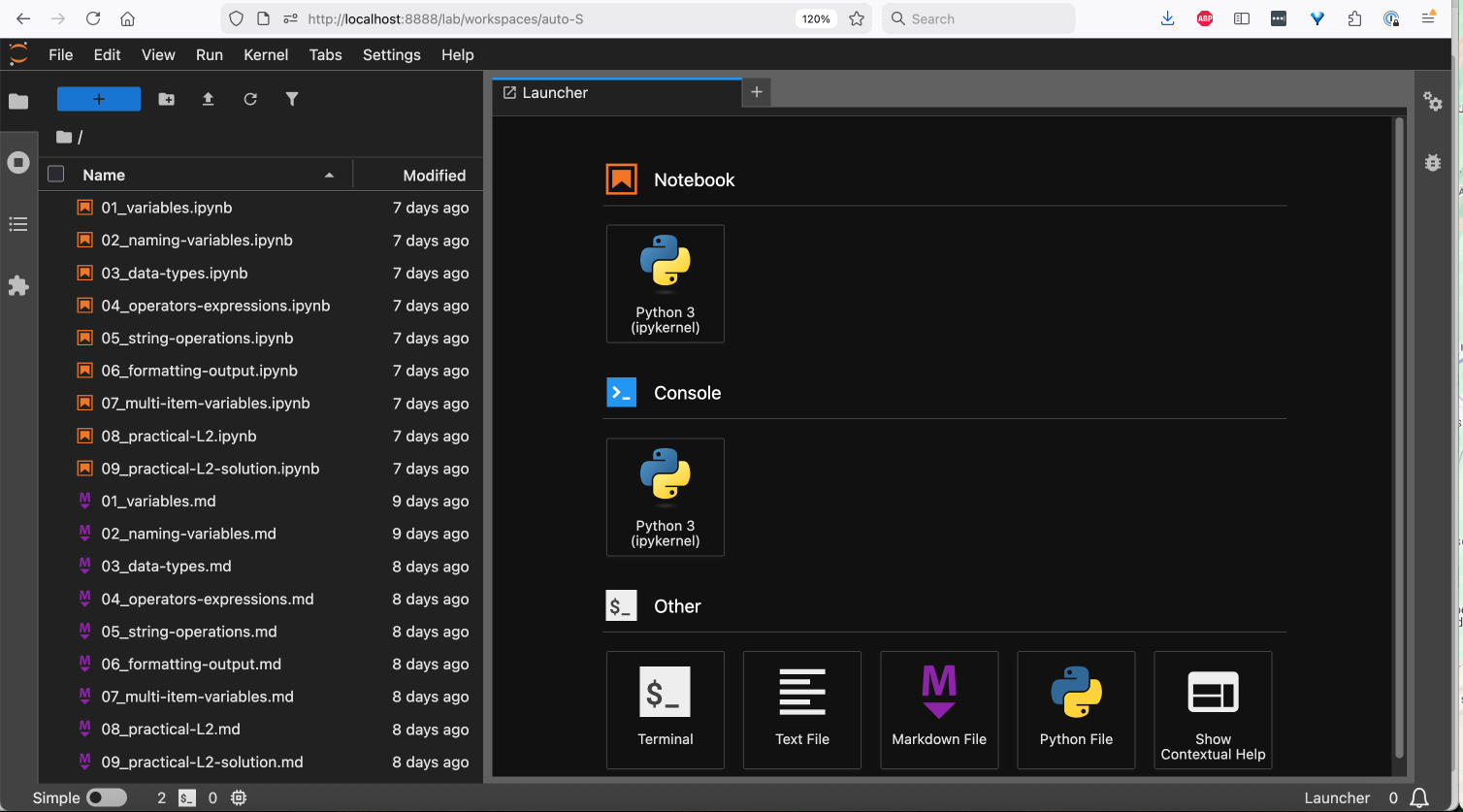Open the table of contents sidebar
Image resolution: width=1463 pixels, height=812 pixels.
coord(18,224)
